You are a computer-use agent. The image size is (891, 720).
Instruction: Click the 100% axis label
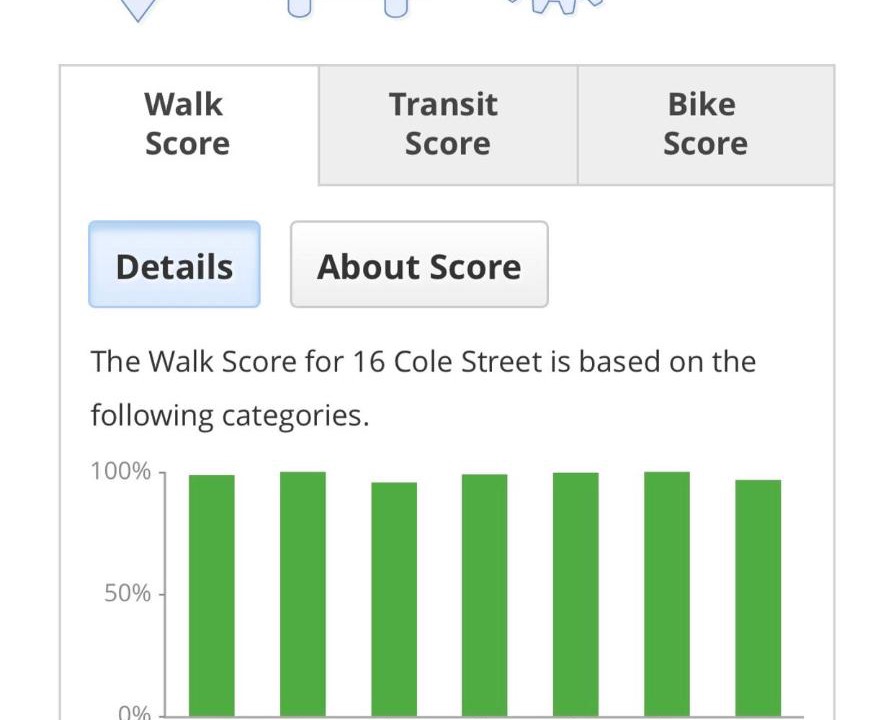pos(121,471)
